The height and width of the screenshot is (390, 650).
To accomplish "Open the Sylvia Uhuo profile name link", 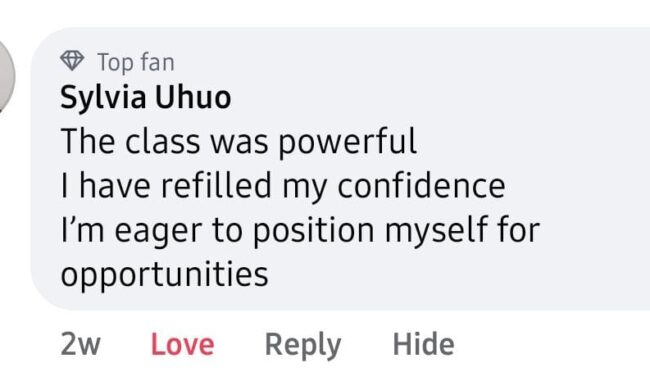I will point(146,98).
